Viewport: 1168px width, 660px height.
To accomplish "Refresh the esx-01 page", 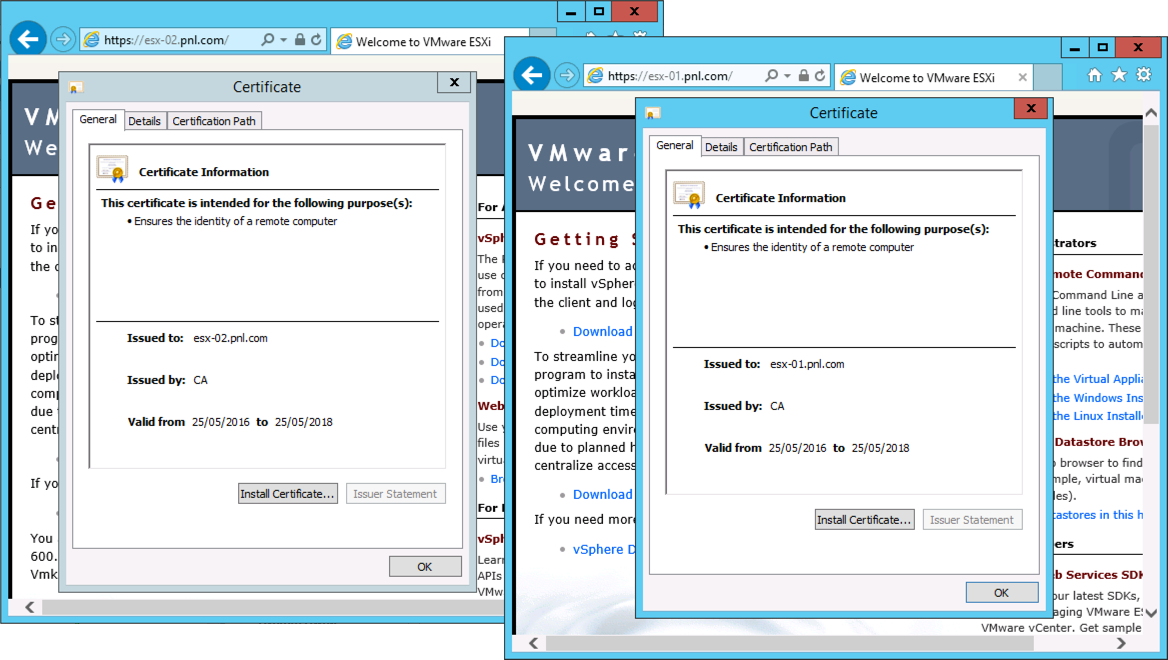I will (x=820, y=75).
